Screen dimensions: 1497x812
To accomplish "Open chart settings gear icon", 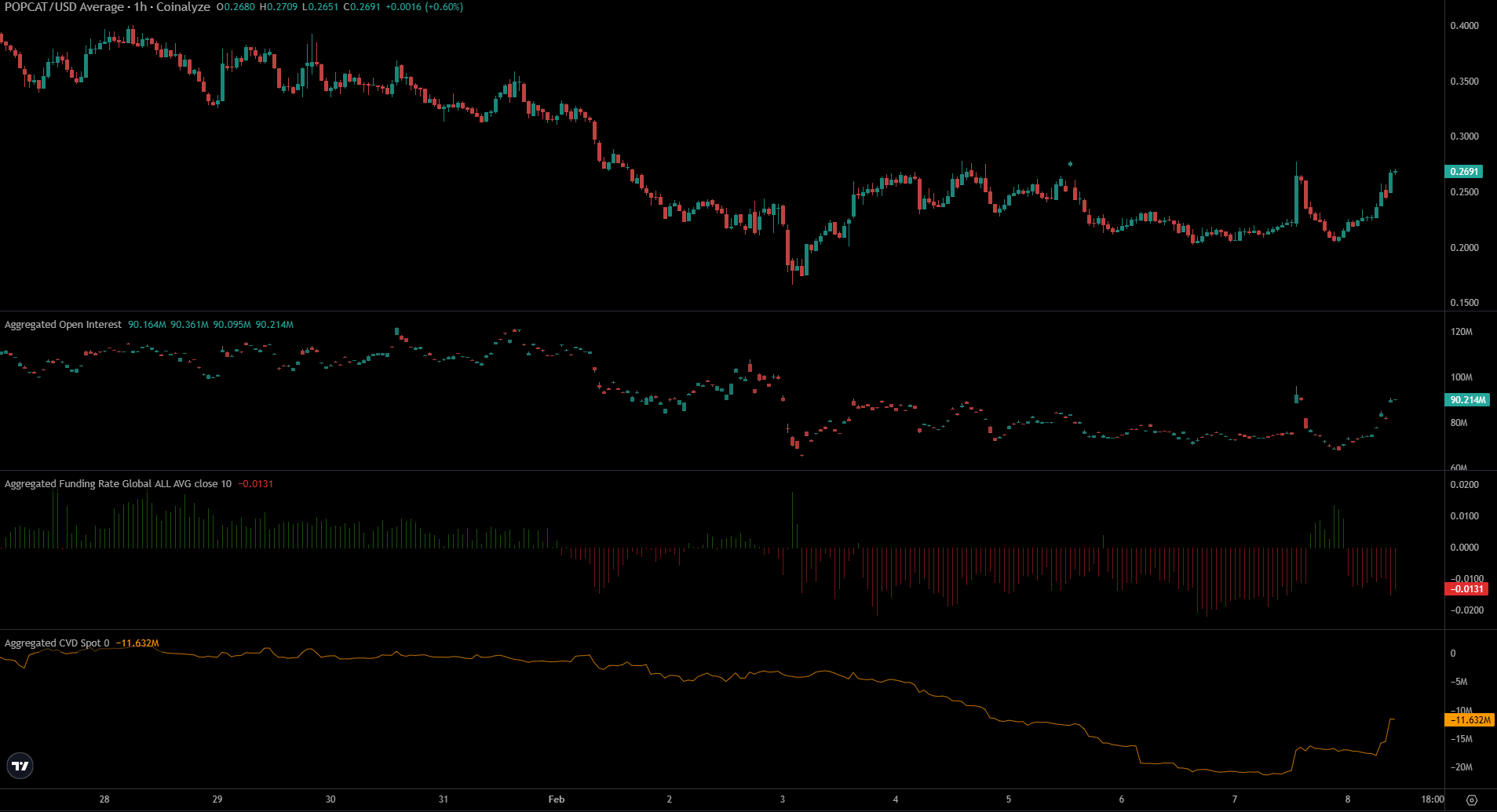I will click(x=1472, y=799).
